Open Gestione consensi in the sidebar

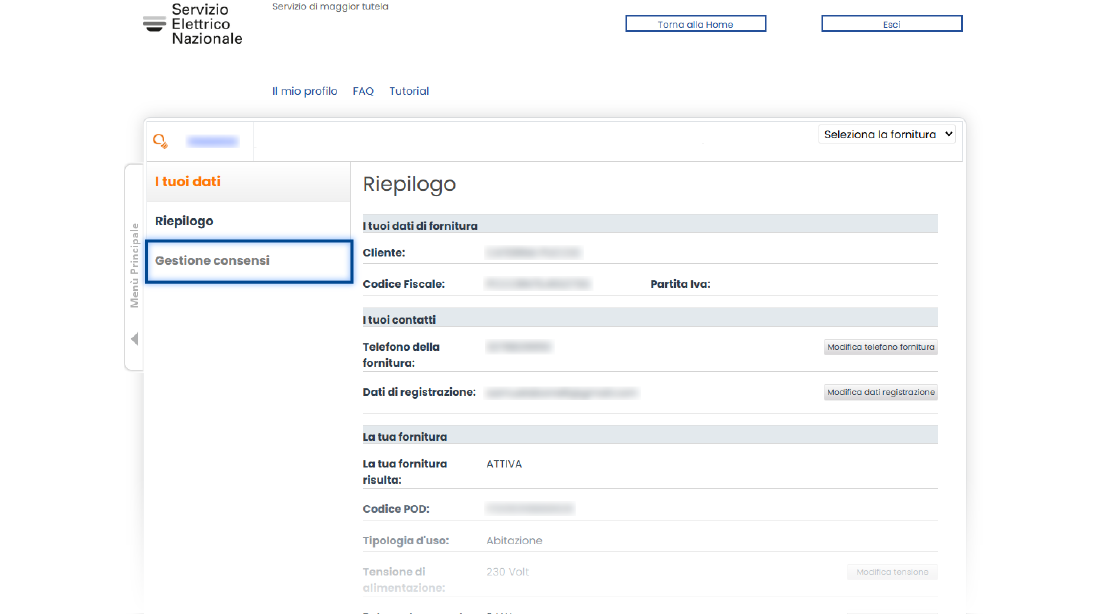tap(212, 261)
